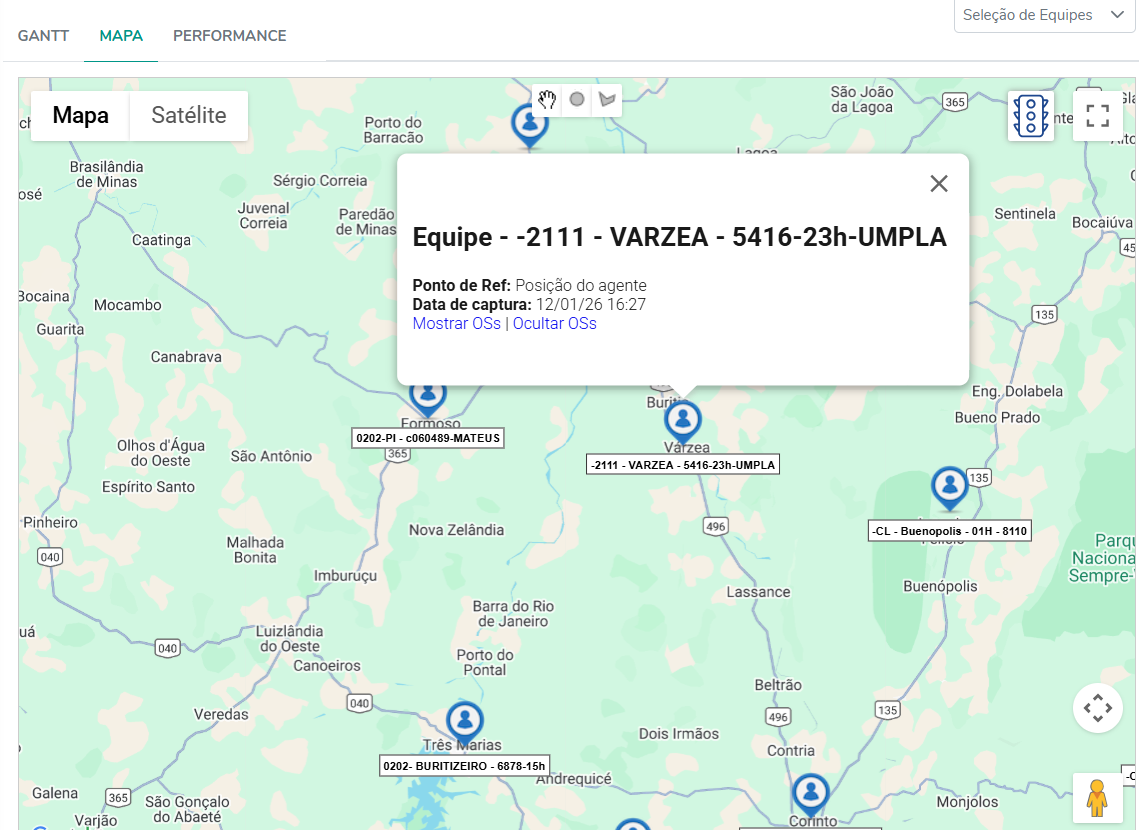
Task: Open the PERFORMANCE tab
Action: point(229,36)
